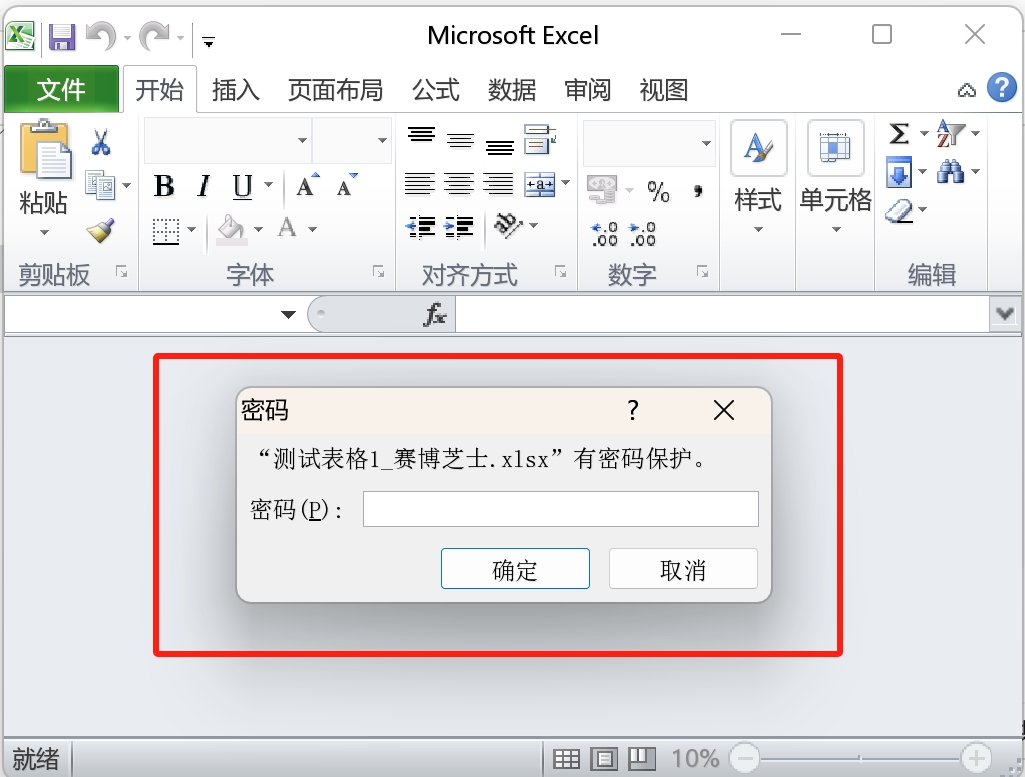
Task: Switch to the 审阅 tab
Action: coord(588,90)
